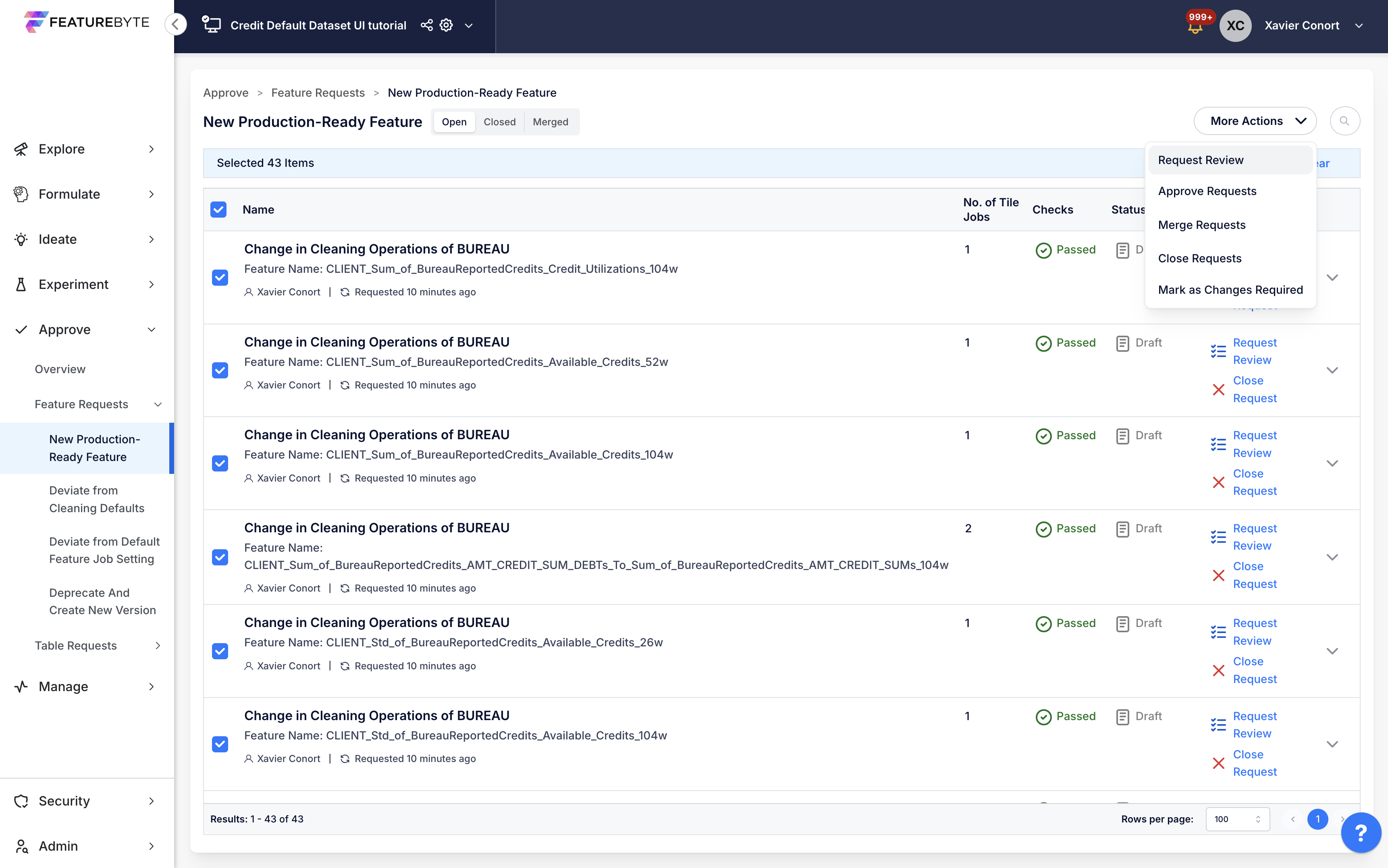Select Mark as Changes Required option

pyautogui.click(x=1230, y=290)
